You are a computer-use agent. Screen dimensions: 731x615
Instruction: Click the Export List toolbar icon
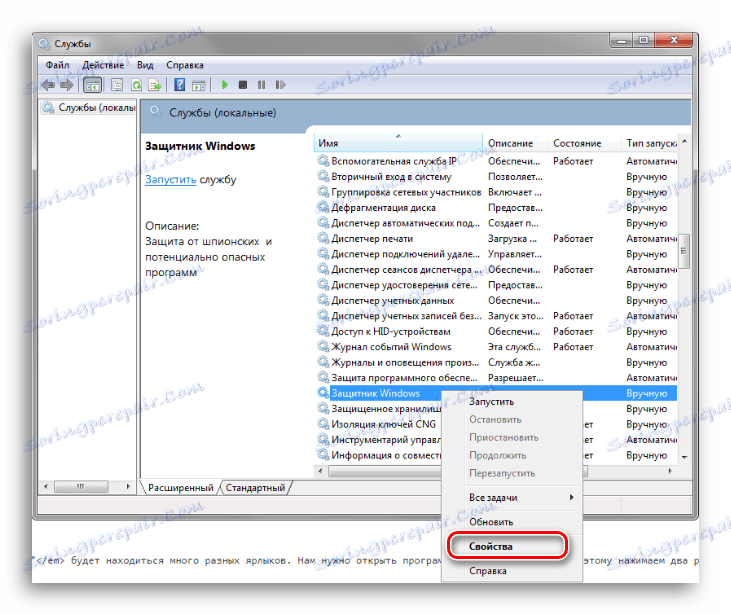(x=155, y=85)
